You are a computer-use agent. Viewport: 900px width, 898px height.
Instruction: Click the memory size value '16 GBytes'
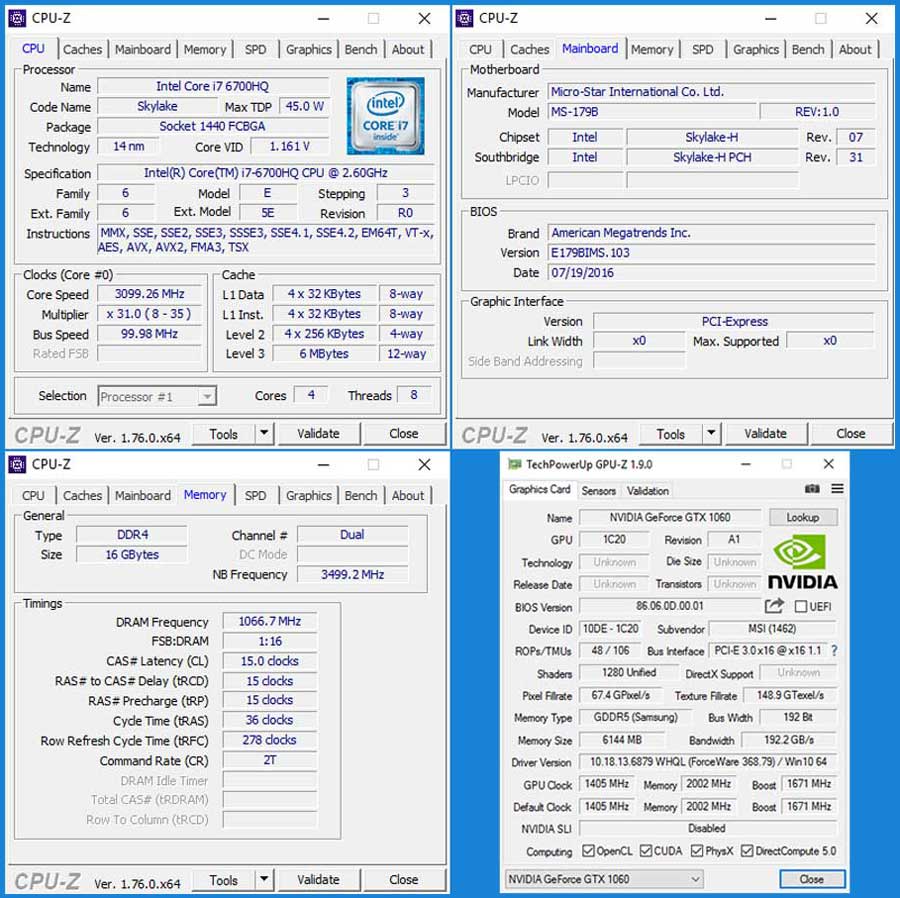[x=132, y=554]
